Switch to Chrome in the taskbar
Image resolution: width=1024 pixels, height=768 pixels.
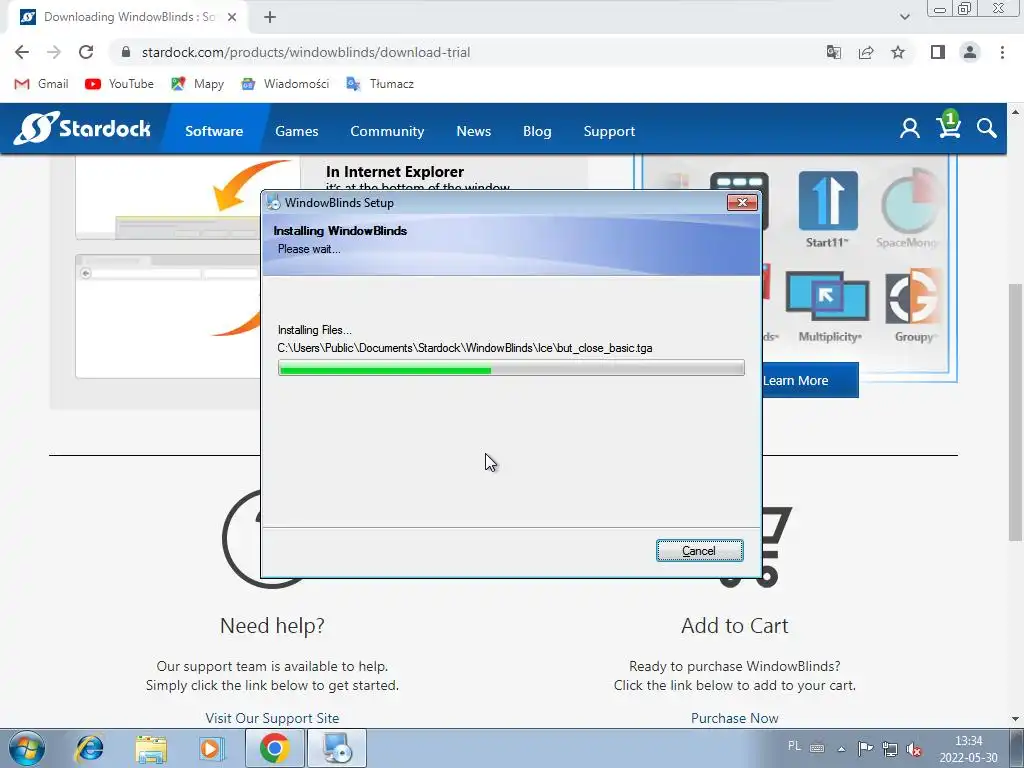click(274, 748)
